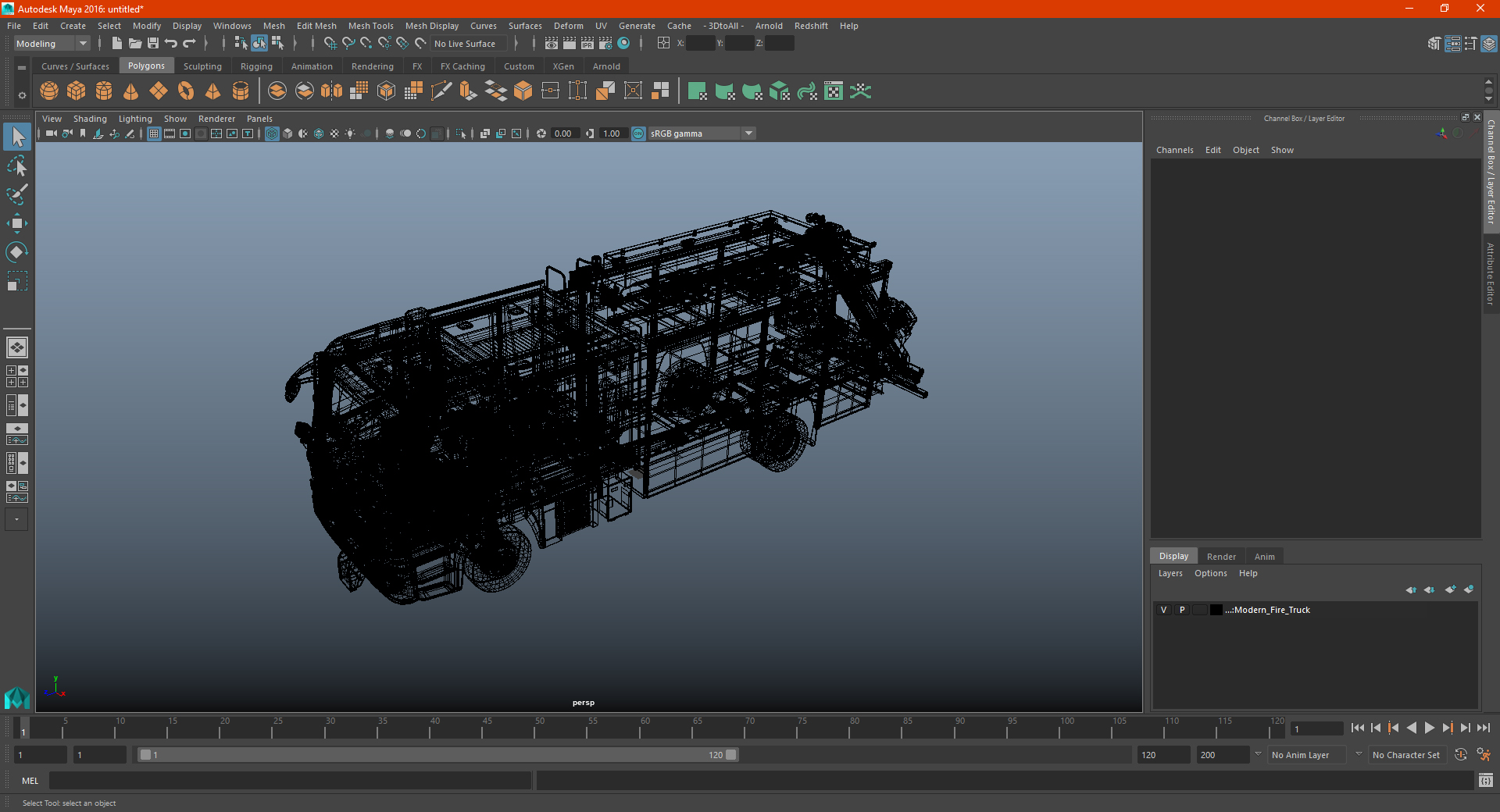Viewport: 1500px width, 812px height.
Task: Select the Rotate tool in the toolbox
Action: [17, 252]
